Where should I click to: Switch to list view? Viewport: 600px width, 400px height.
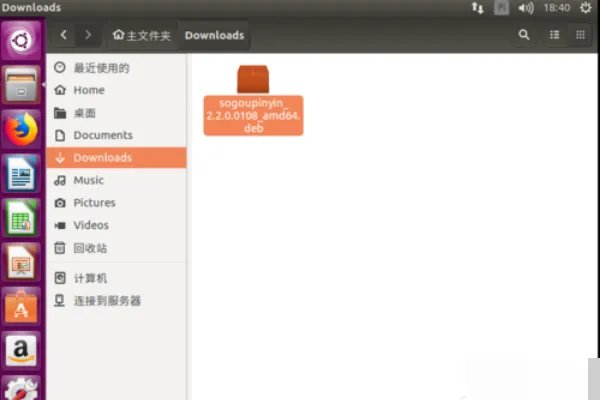(x=554, y=35)
